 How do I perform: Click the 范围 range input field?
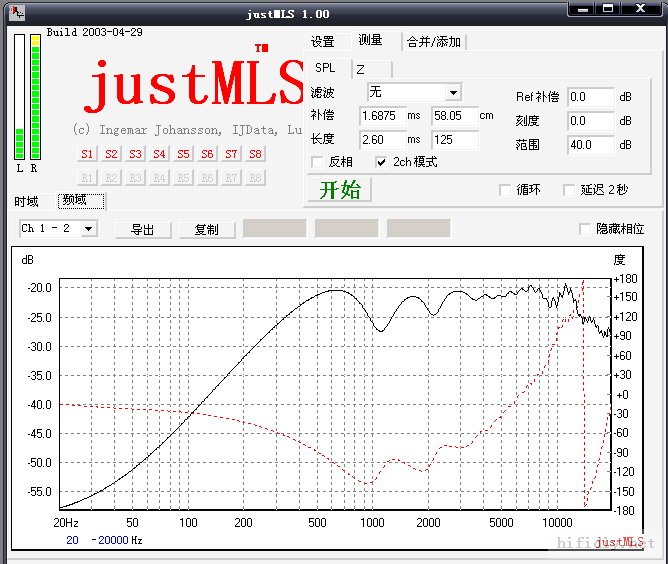(590, 145)
